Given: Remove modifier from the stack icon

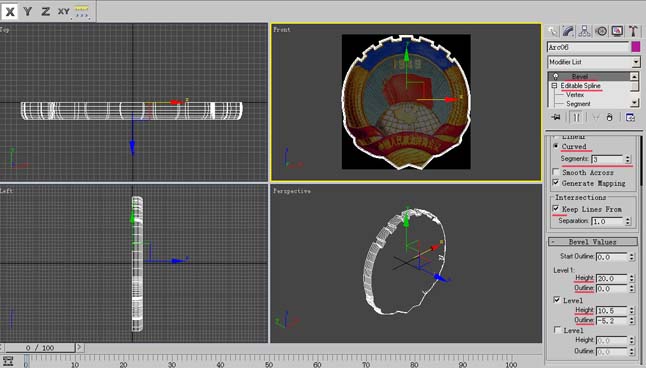Looking at the screenshot, I should point(610,117).
